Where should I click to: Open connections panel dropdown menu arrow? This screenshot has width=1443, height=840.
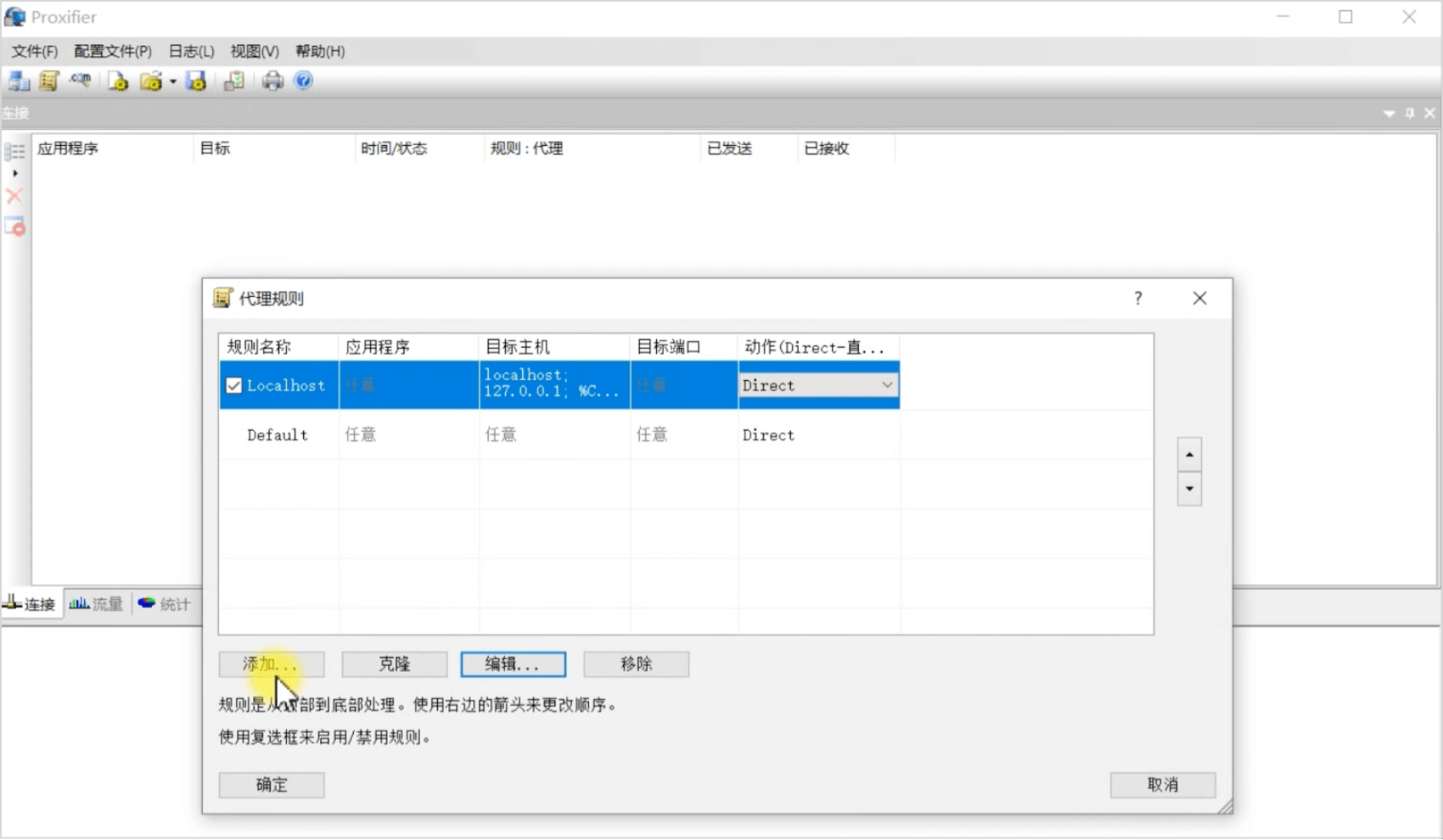tap(1390, 114)
